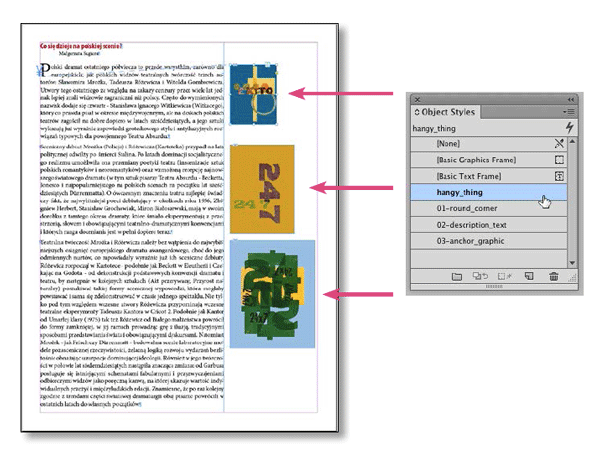
Task: Select the orange 24/7 anchored image
Action: click(x=262, y=189)
